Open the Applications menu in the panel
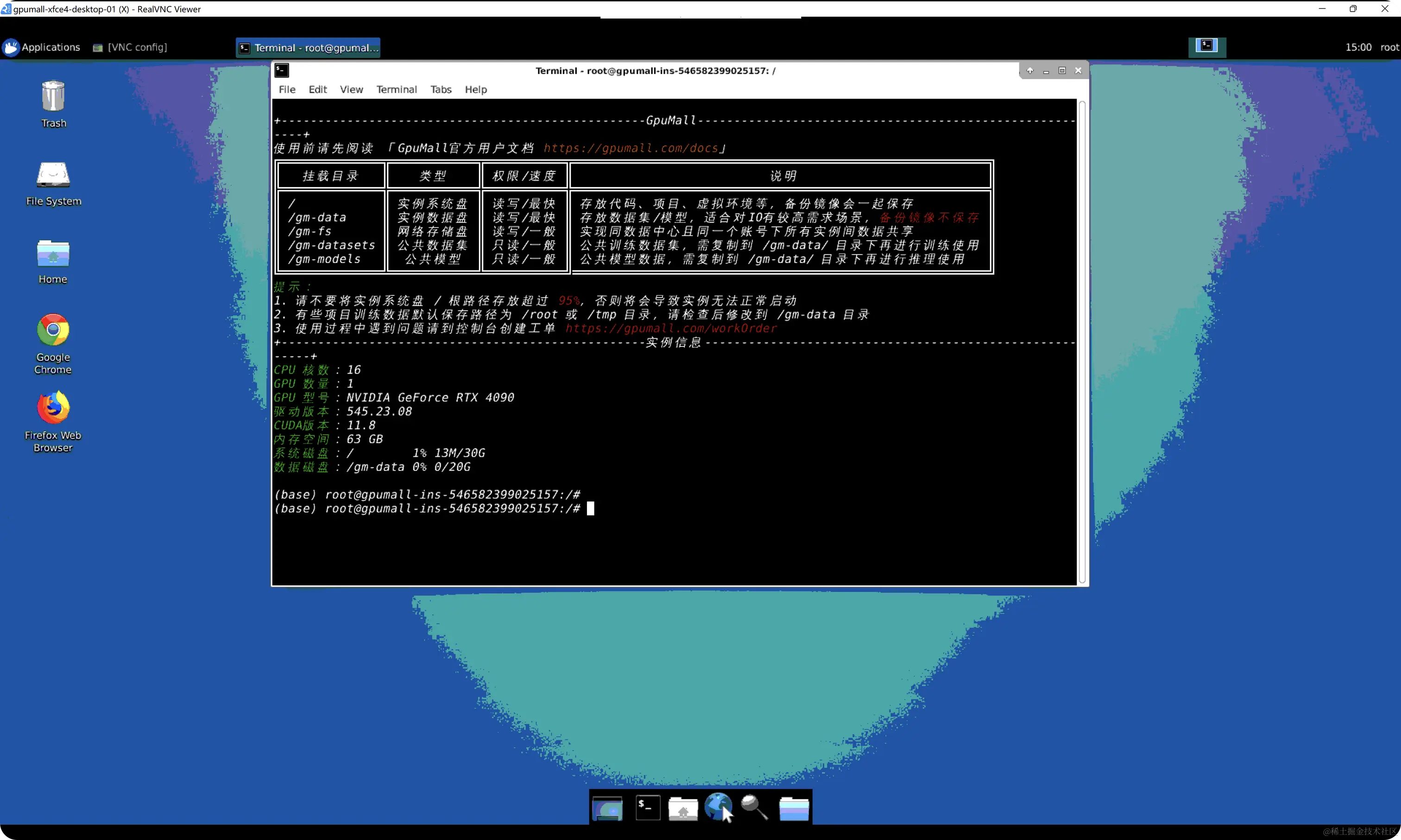 tap(41, 48)
